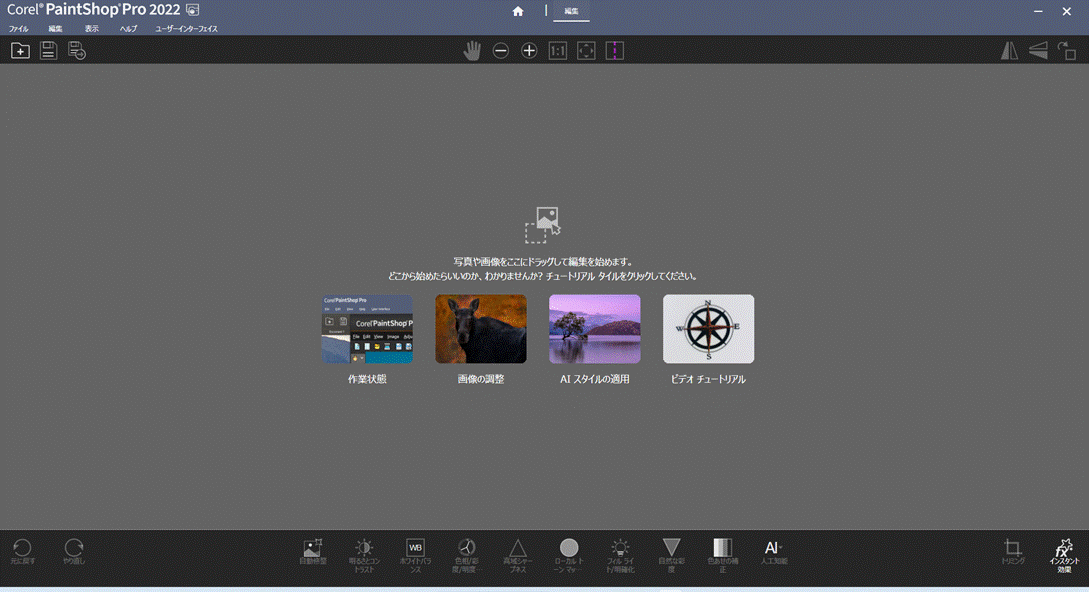1089x592 pixels.
Task: Click the fit to window icon
Action: [586, 51]
